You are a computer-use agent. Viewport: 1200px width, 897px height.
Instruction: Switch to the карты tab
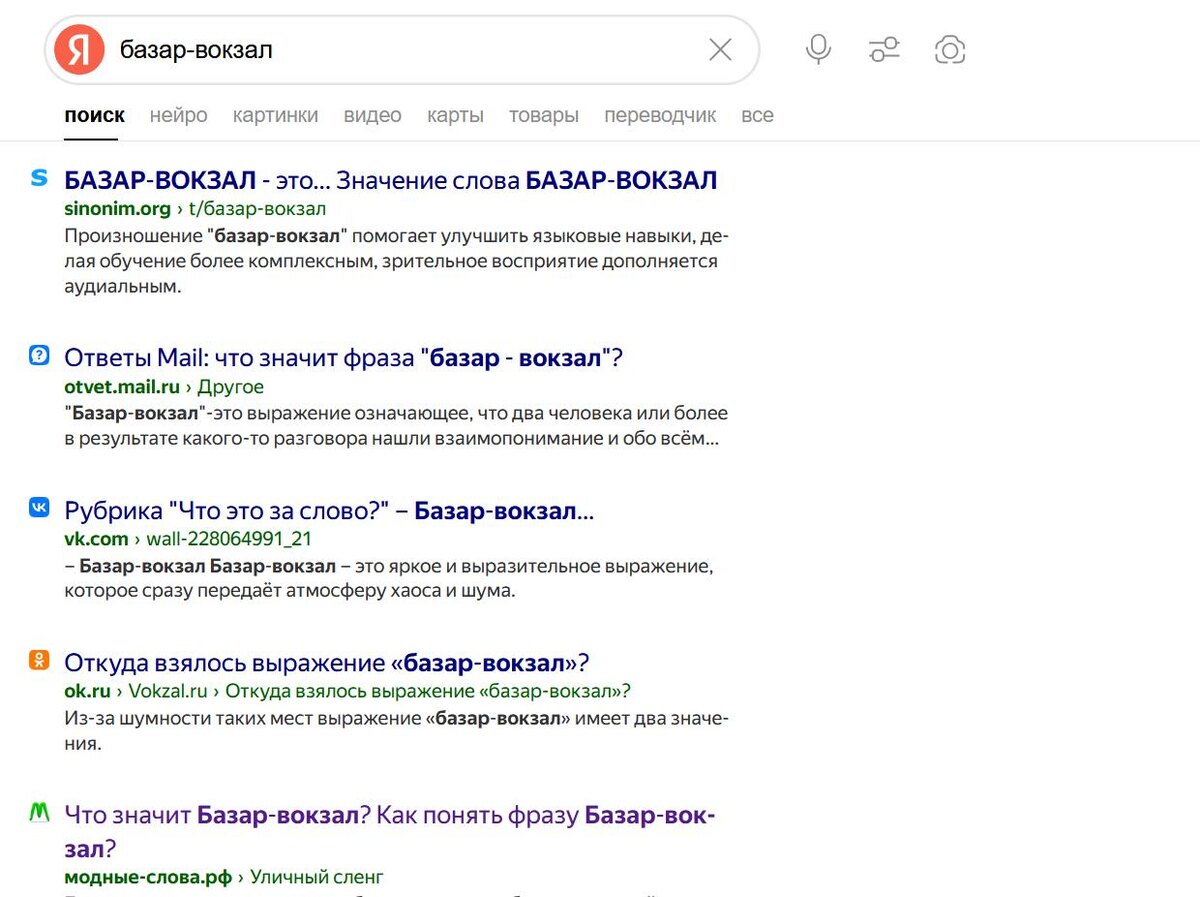[455, 115]
